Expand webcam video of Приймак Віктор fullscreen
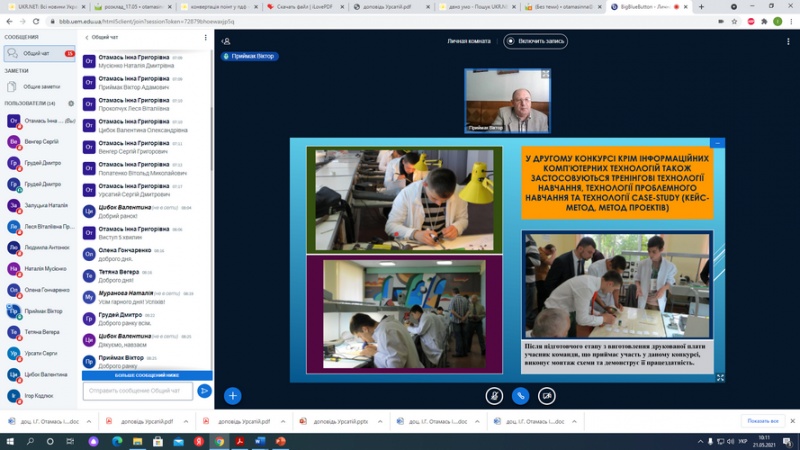800x450 pixels. [544, 74]
